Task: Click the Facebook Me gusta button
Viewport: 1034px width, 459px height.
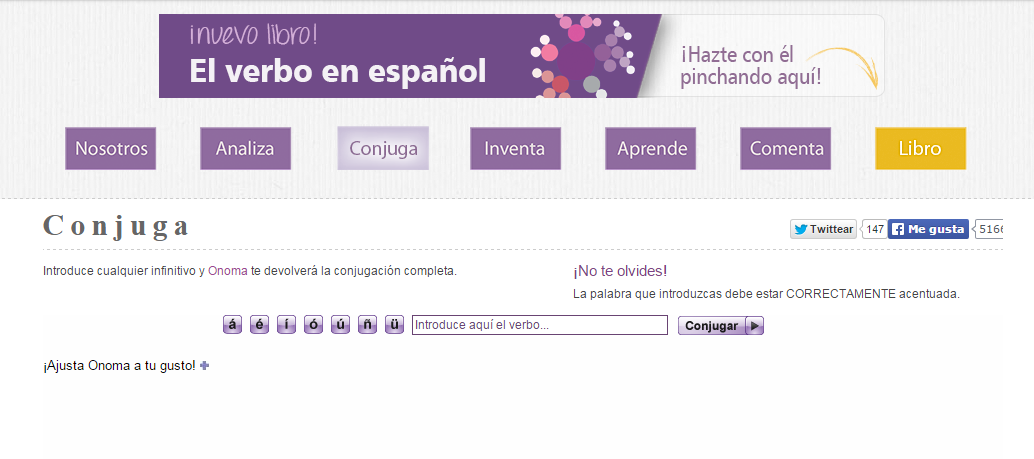Action: coord(928,230)
